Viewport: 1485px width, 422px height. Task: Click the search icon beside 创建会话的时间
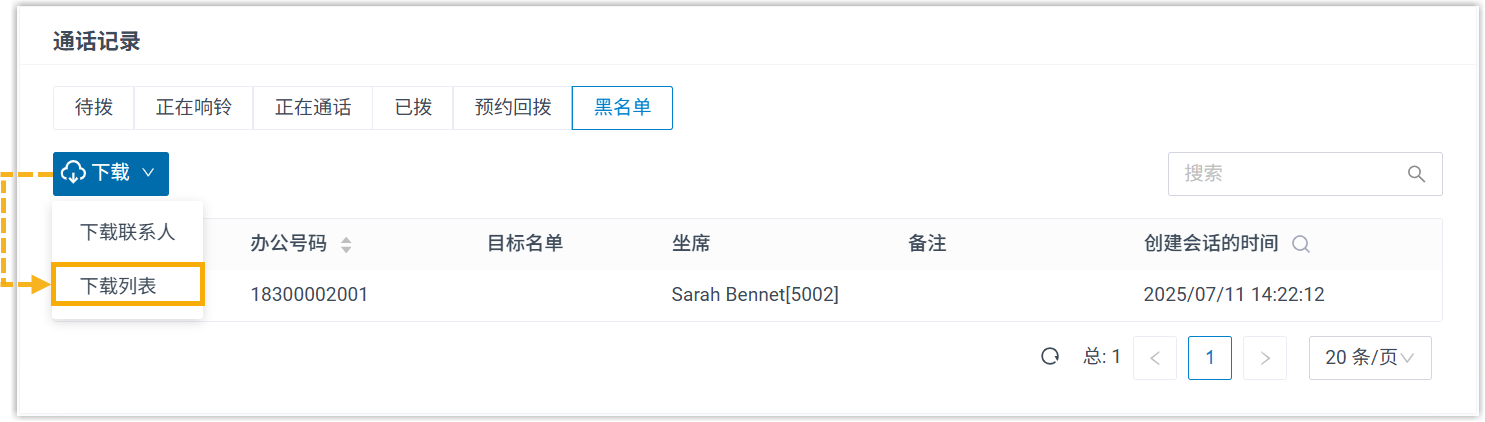pyautogui.click(x=1301, y=244)
